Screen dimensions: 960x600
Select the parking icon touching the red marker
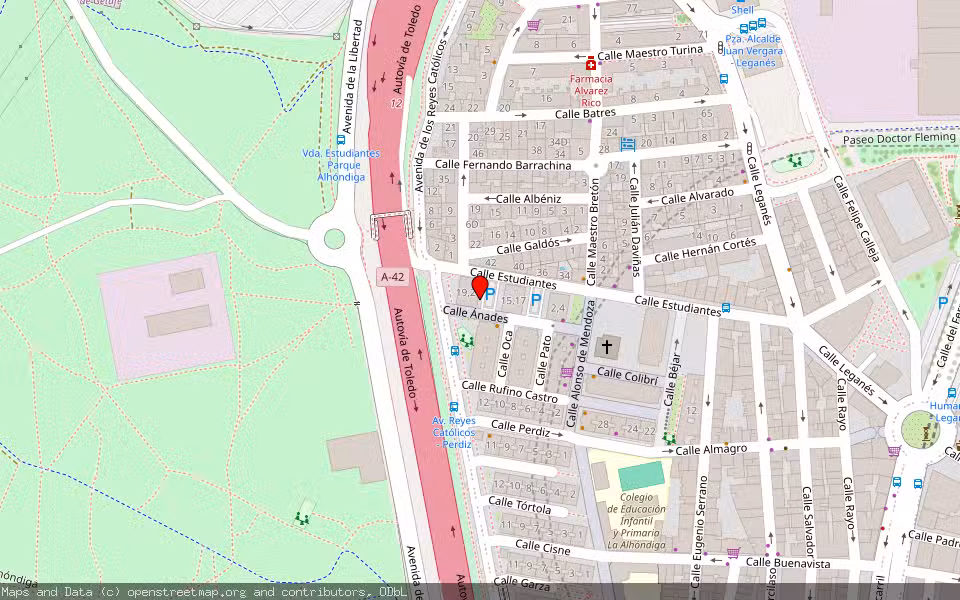(490, 294)
